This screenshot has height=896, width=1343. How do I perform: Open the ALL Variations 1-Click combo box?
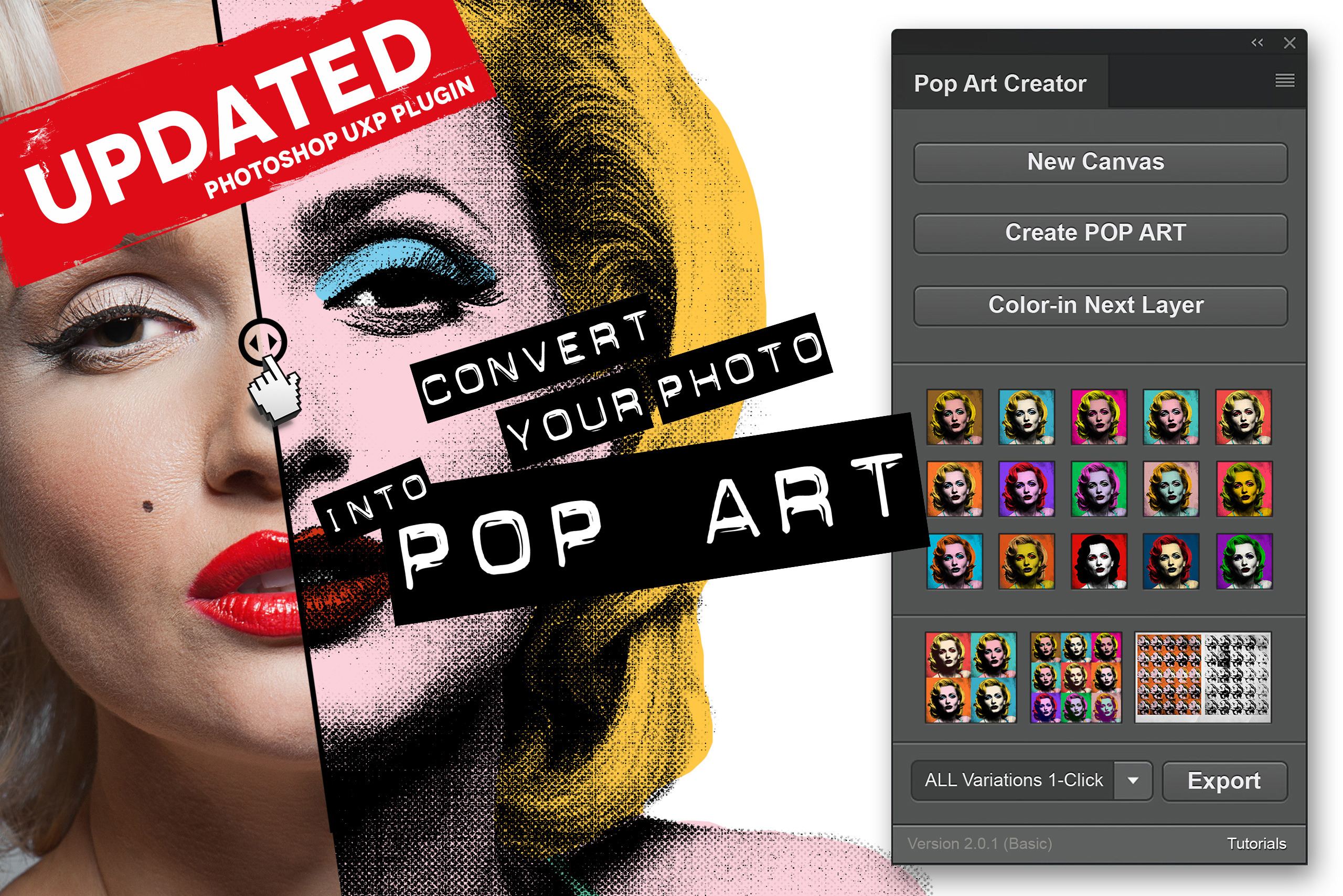1013,780
